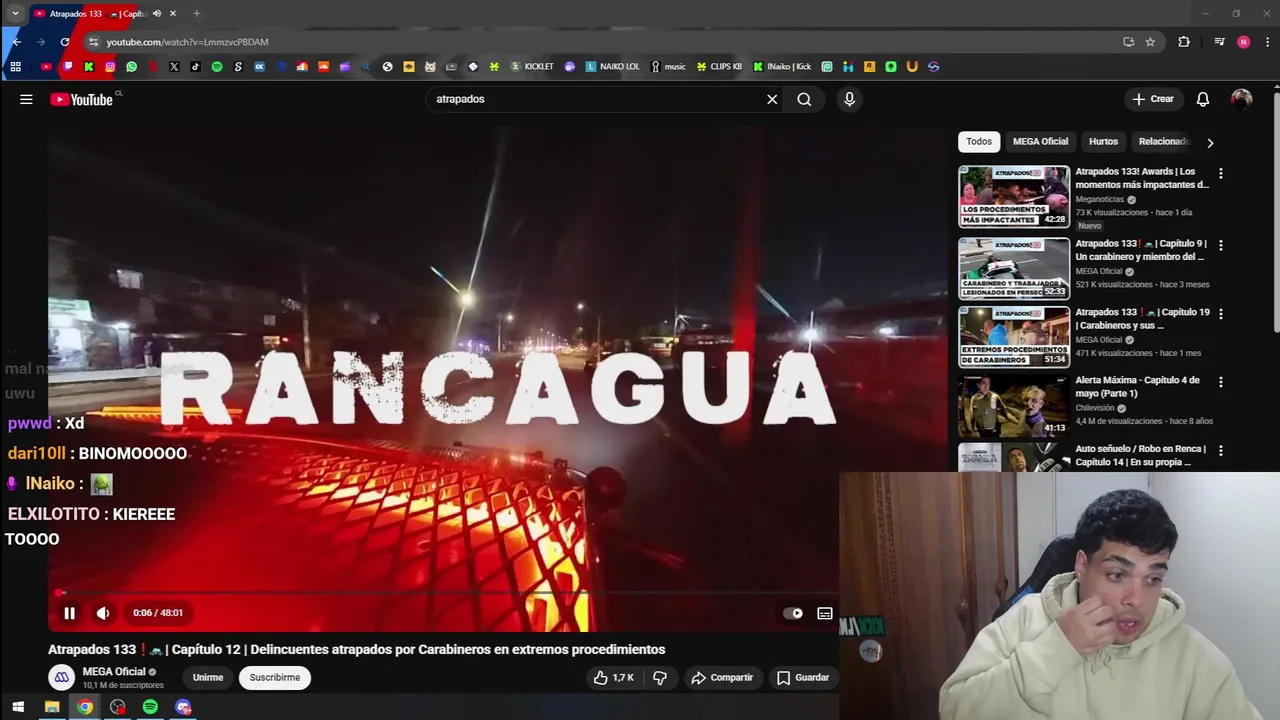Open the YouTube hamburger guide menu
Image resolution: width=1280 pixels, height=720 pixels.
tap(26, 99)
